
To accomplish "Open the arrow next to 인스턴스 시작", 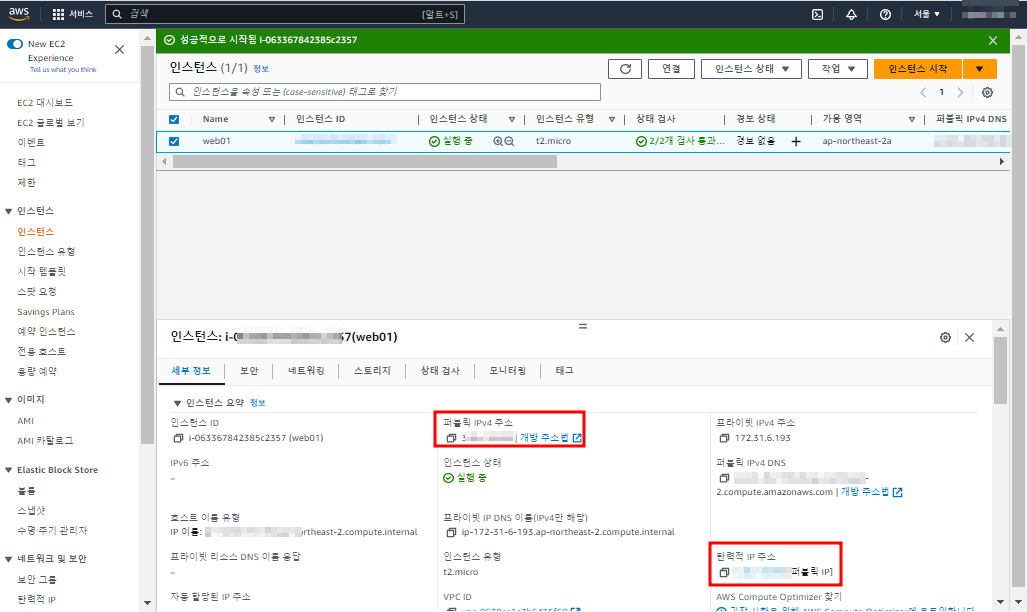I will click(x=980, y=69).
